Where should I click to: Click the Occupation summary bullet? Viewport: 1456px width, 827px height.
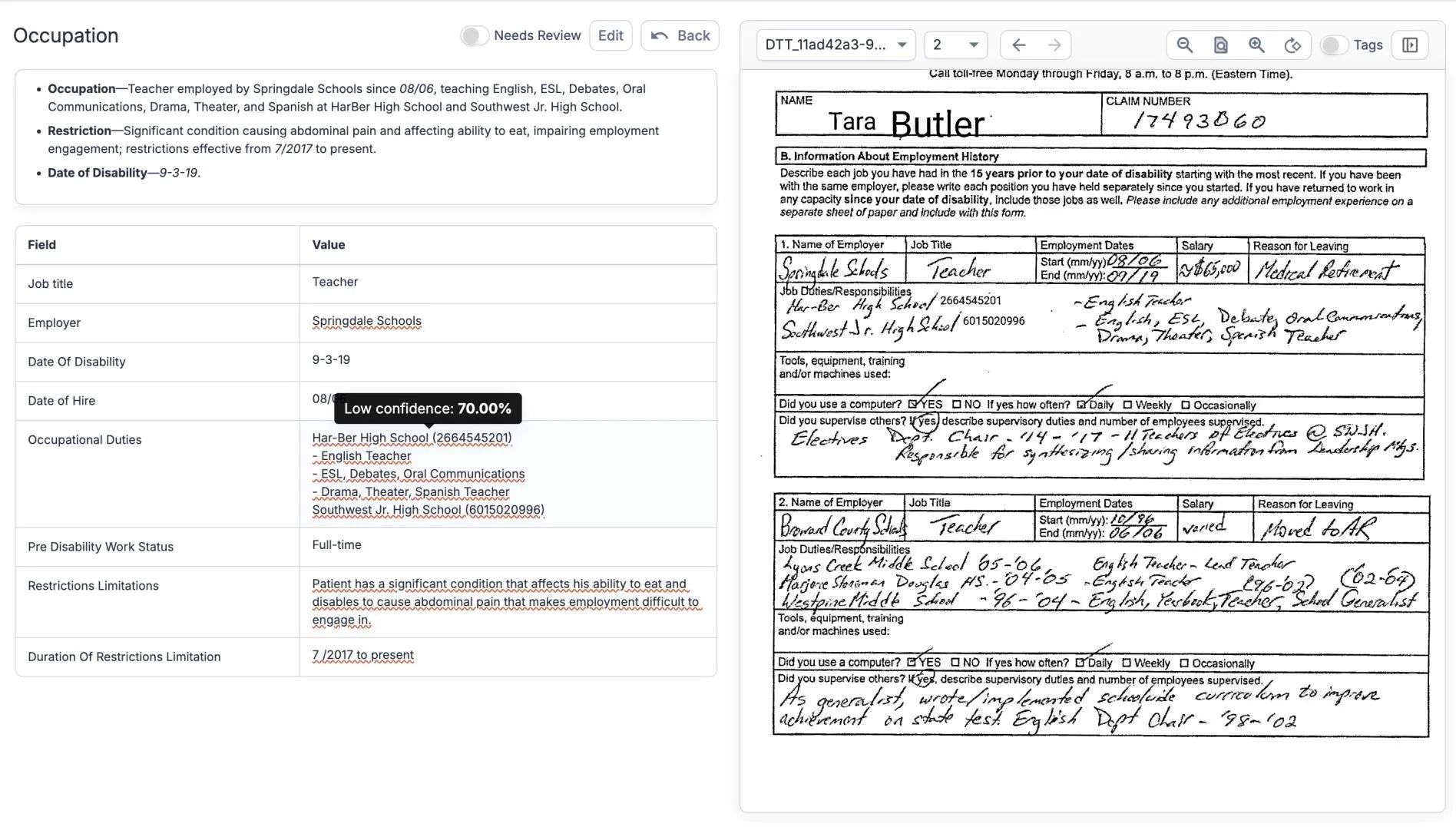(346, 98)
